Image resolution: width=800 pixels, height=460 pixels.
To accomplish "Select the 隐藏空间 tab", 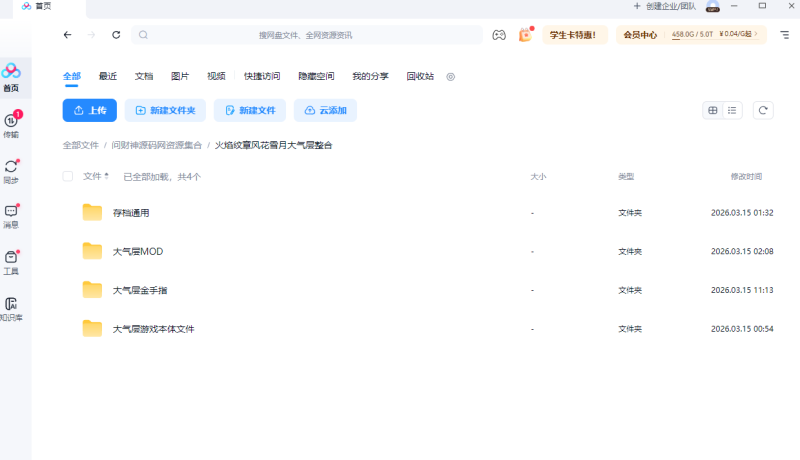I will (x=316, y=76).
